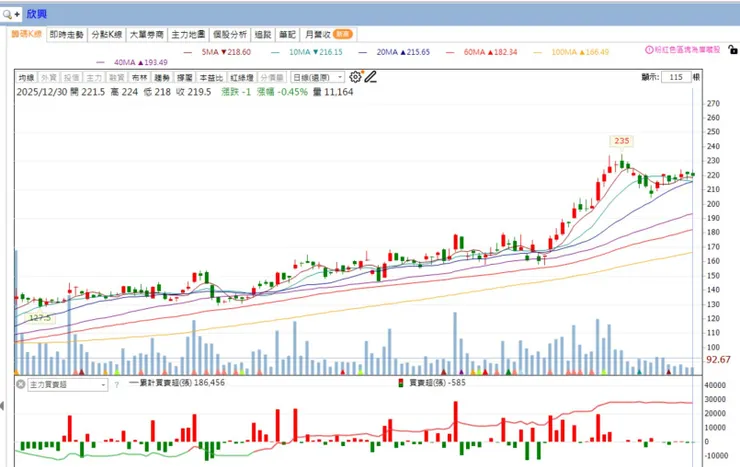This screenshot has width=740, height=467.
Task: Click the question mark help icon
Action: click(117, 385)
